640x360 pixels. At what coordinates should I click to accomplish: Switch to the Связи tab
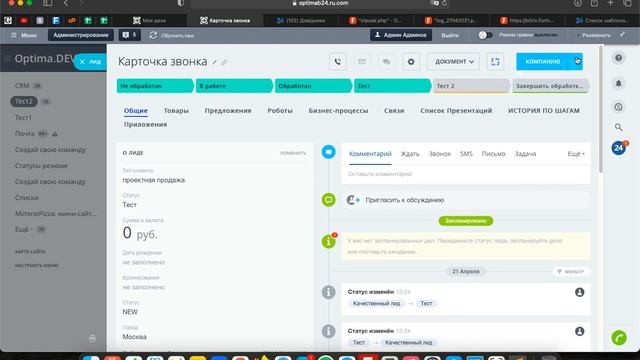[394, 111]
